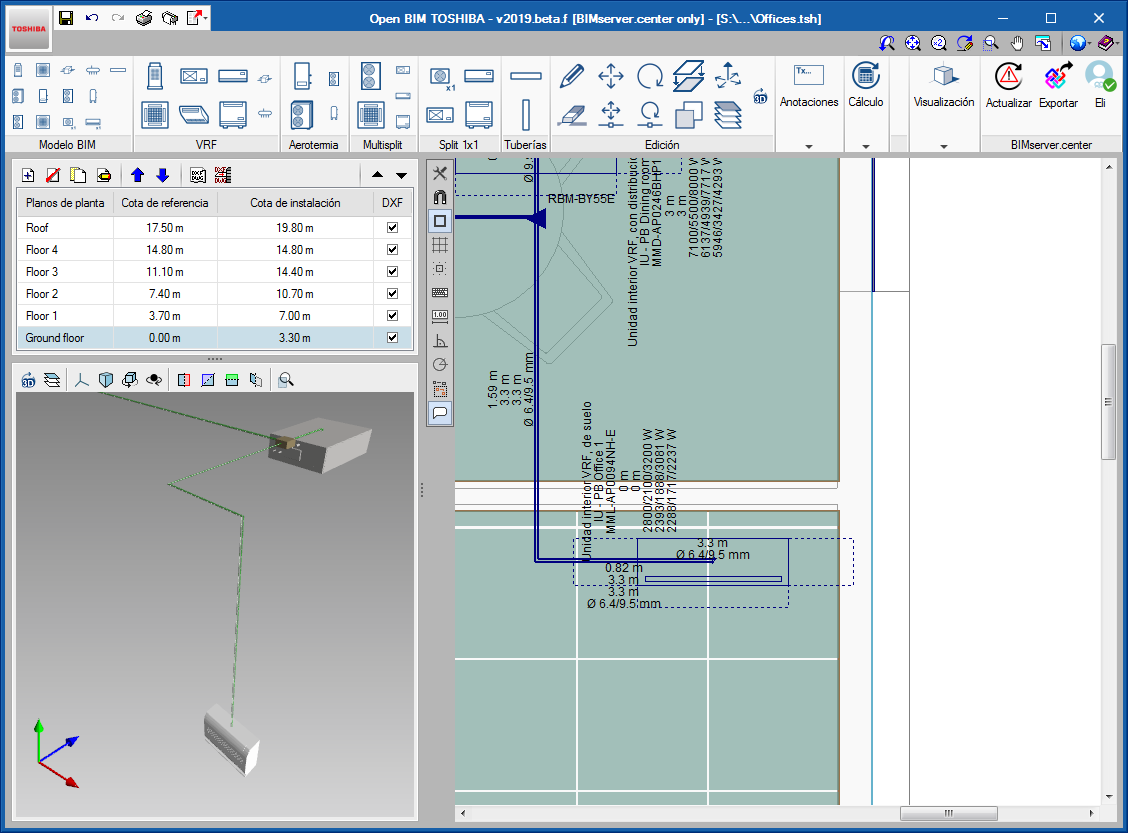Expand the Cálculo dropdown arrow
This screenshot has height=833, width=1128.
865,147
